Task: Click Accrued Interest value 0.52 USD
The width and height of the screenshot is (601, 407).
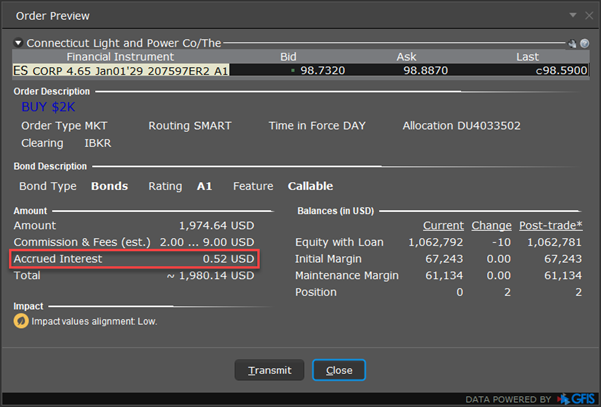Action: 228,259
